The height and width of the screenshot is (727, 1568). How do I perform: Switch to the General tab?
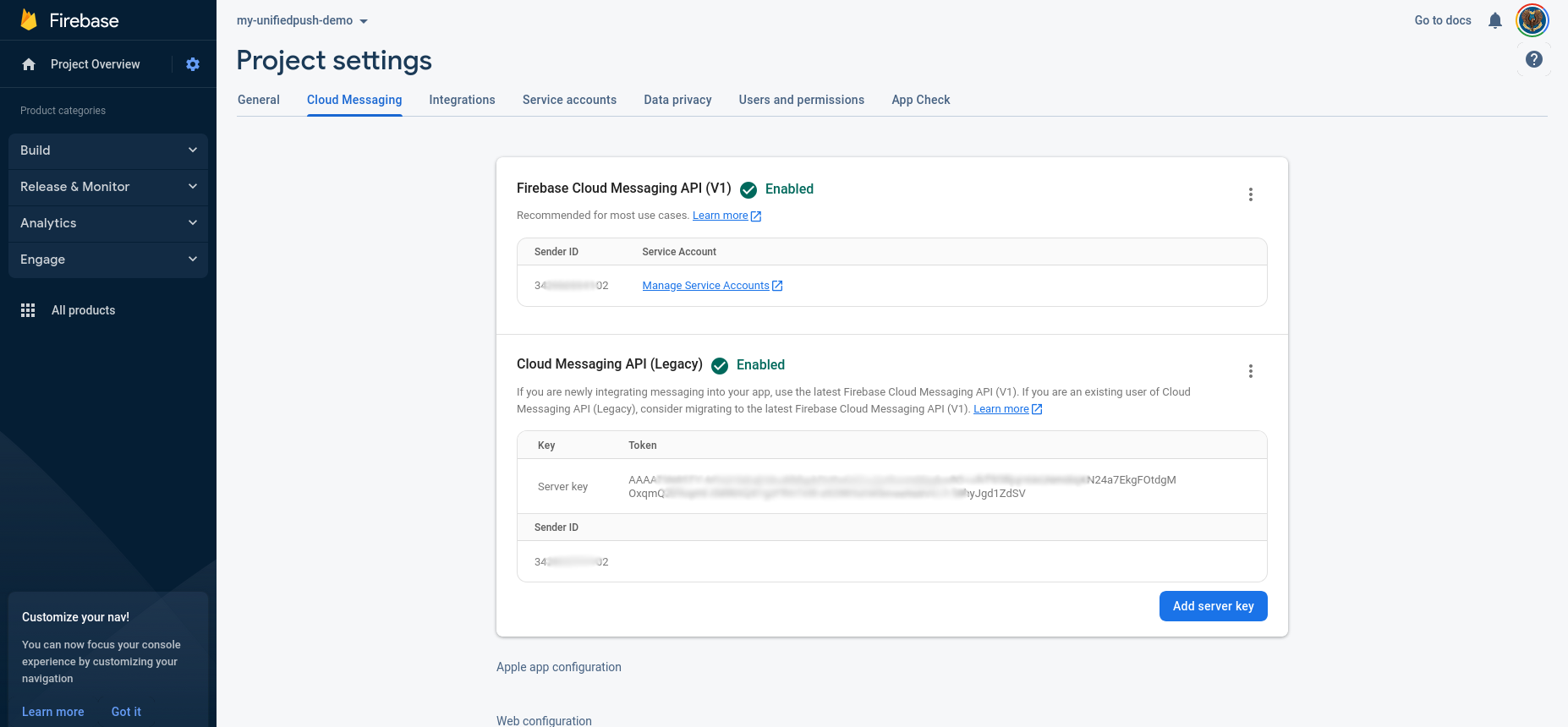coord(259,100)
